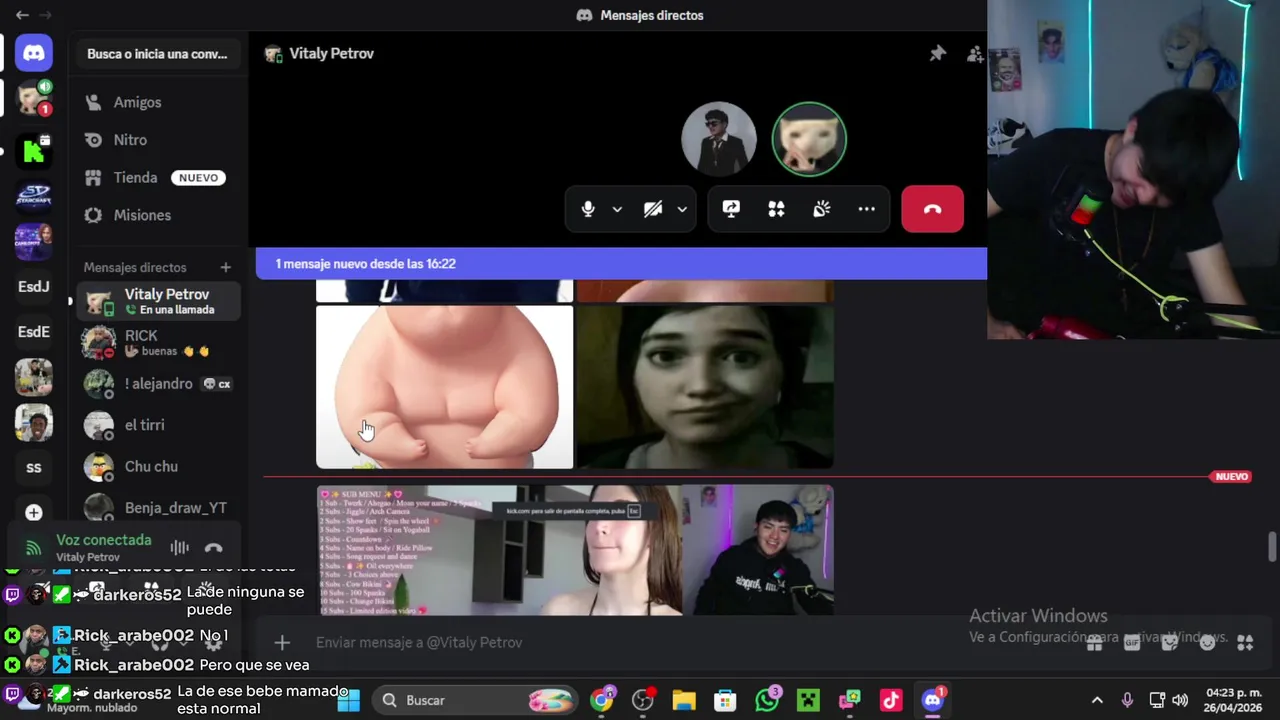Open Vitaly Petrov direct message
Screen dimensions: 1280x720
pyautogui.click(x=158, y=301)
